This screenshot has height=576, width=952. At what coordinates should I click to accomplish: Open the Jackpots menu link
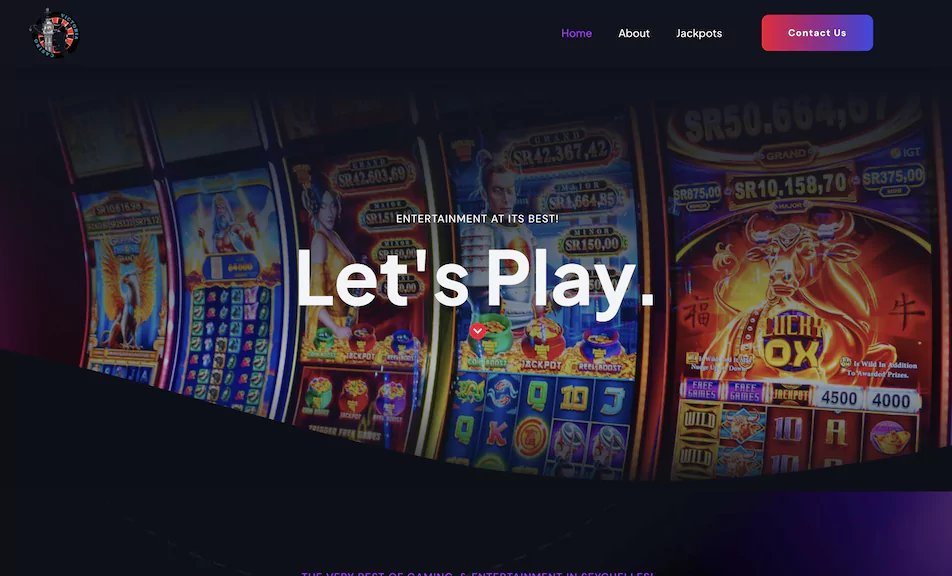pos(699,33)
